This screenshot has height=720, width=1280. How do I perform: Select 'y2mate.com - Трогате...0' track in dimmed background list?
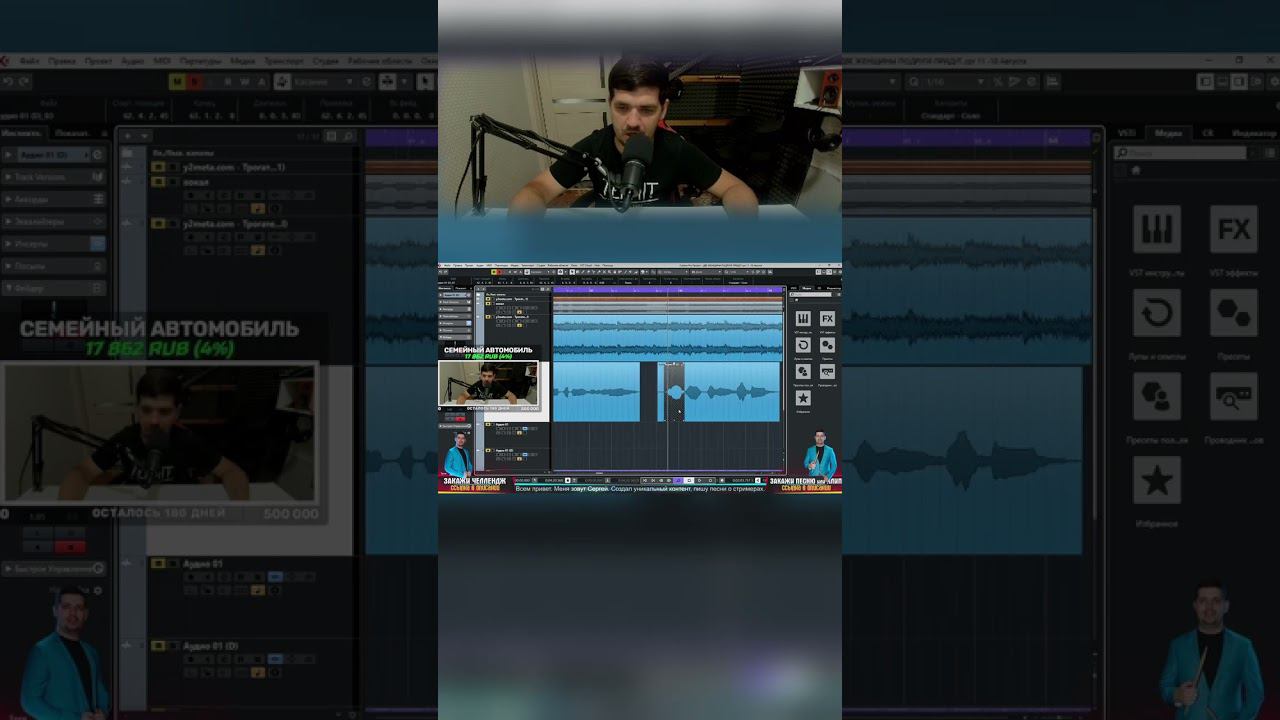pyautogui.click(x=234, y=224)
